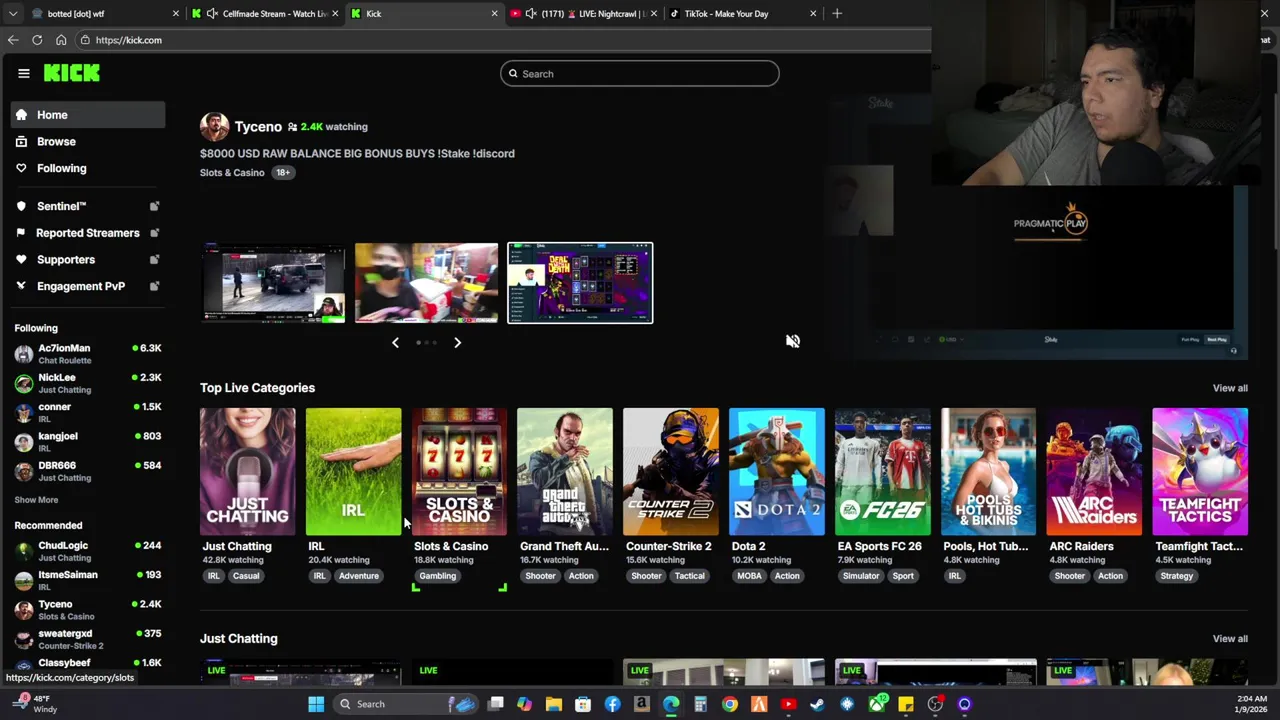Image resolution: width=1280 pixels, height=720 pixels.
Task: Go to previous carousel slide
Action: [x=395, y=343]
